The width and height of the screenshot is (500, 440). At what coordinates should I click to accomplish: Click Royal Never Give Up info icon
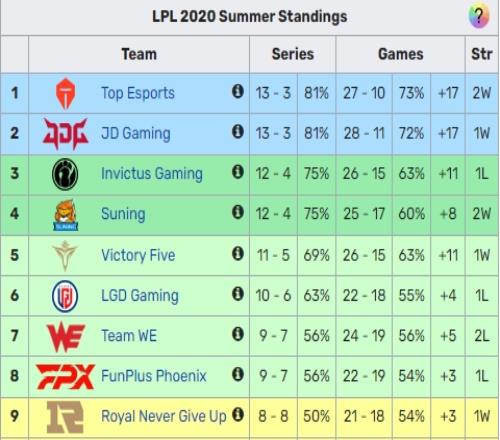238,415
